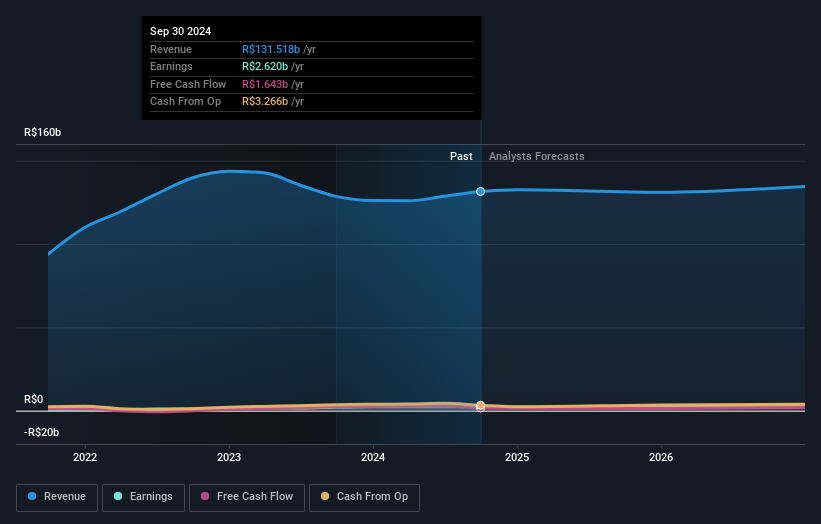This screenshot has width=821, height=524.
Task: Click the 2022 x-axis label
Action: coord(85,457)
